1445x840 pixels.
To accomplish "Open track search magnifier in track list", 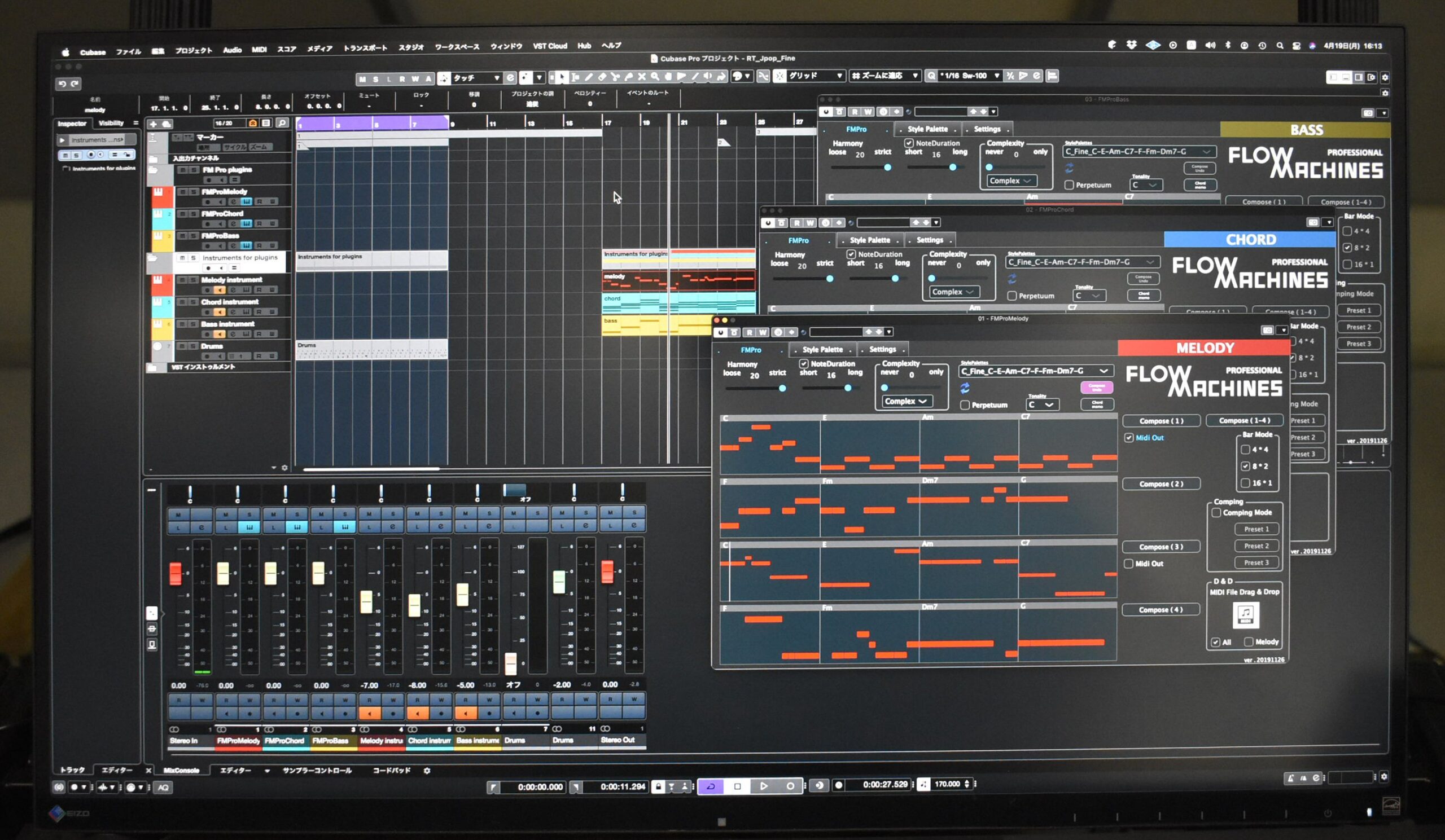I will point(282,122).
